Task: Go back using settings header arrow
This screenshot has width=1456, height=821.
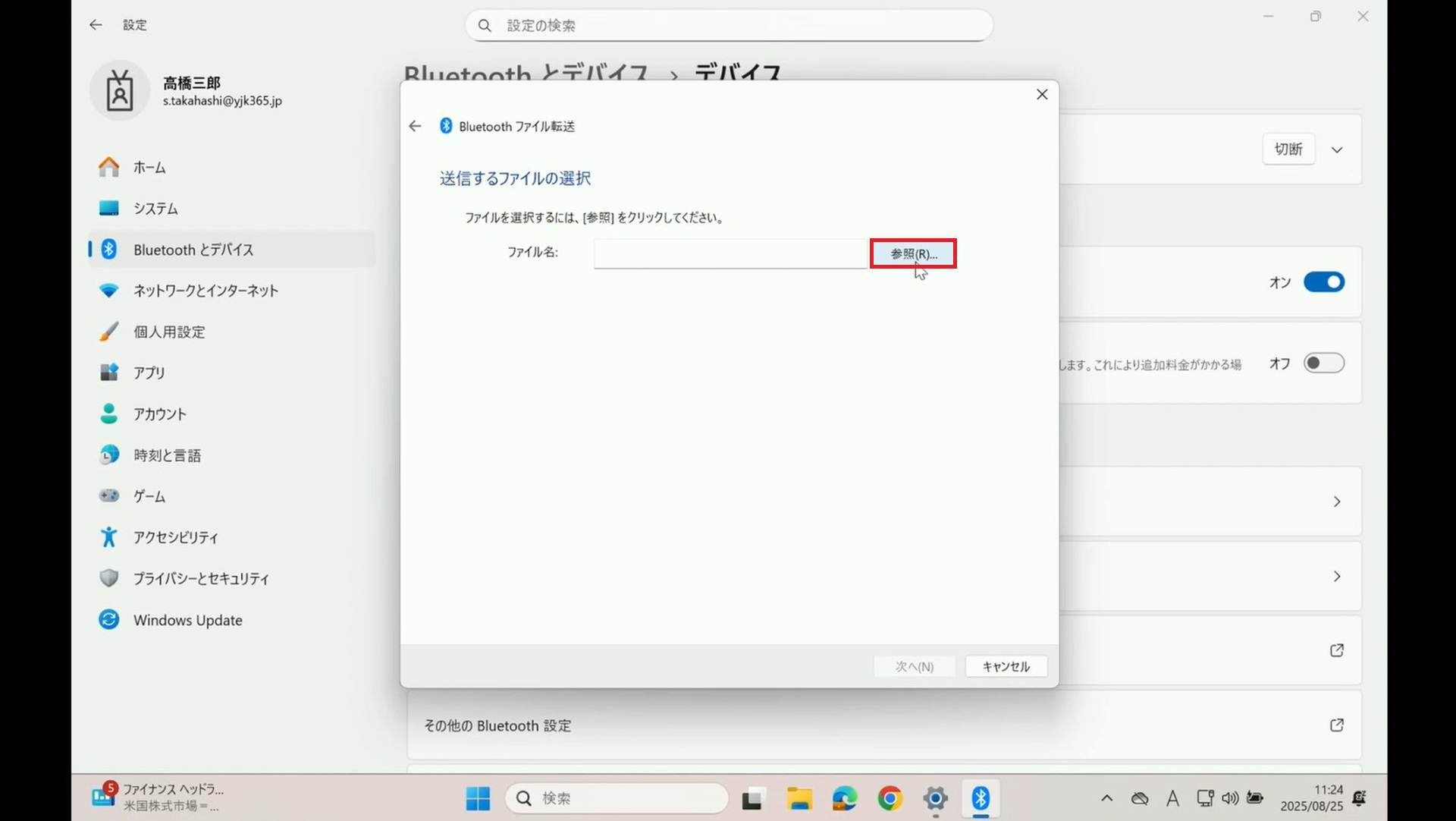Action: point(96,25)
